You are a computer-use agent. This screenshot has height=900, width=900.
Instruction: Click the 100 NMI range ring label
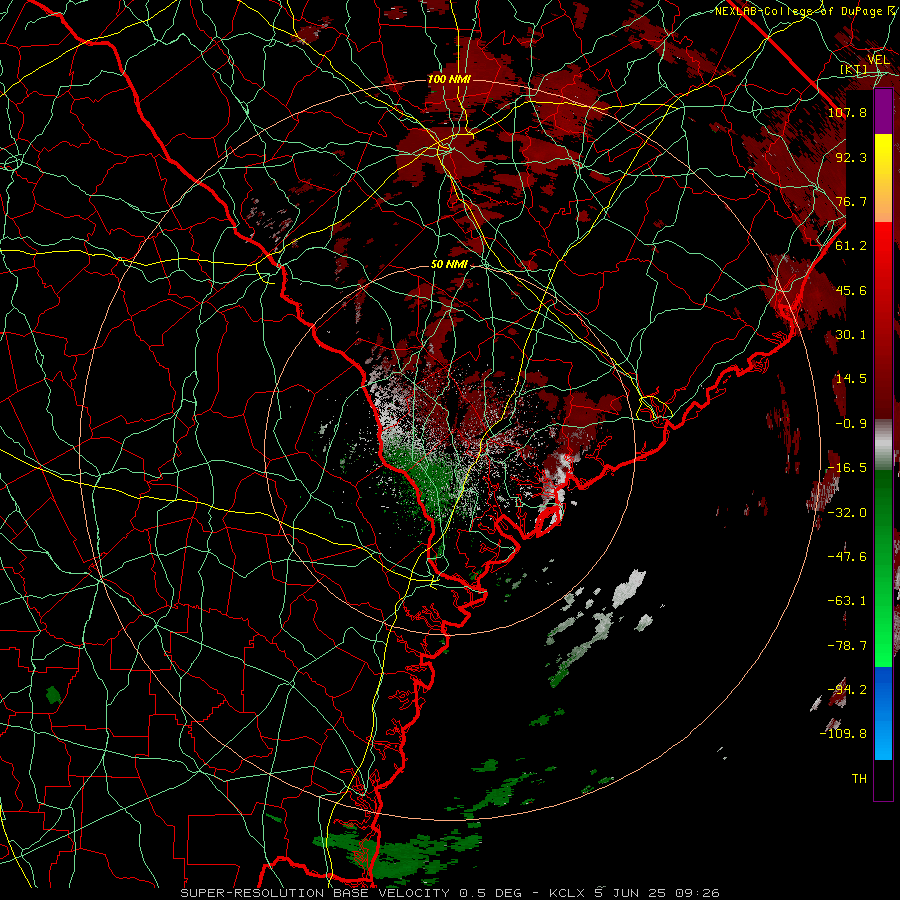point(449,79)
